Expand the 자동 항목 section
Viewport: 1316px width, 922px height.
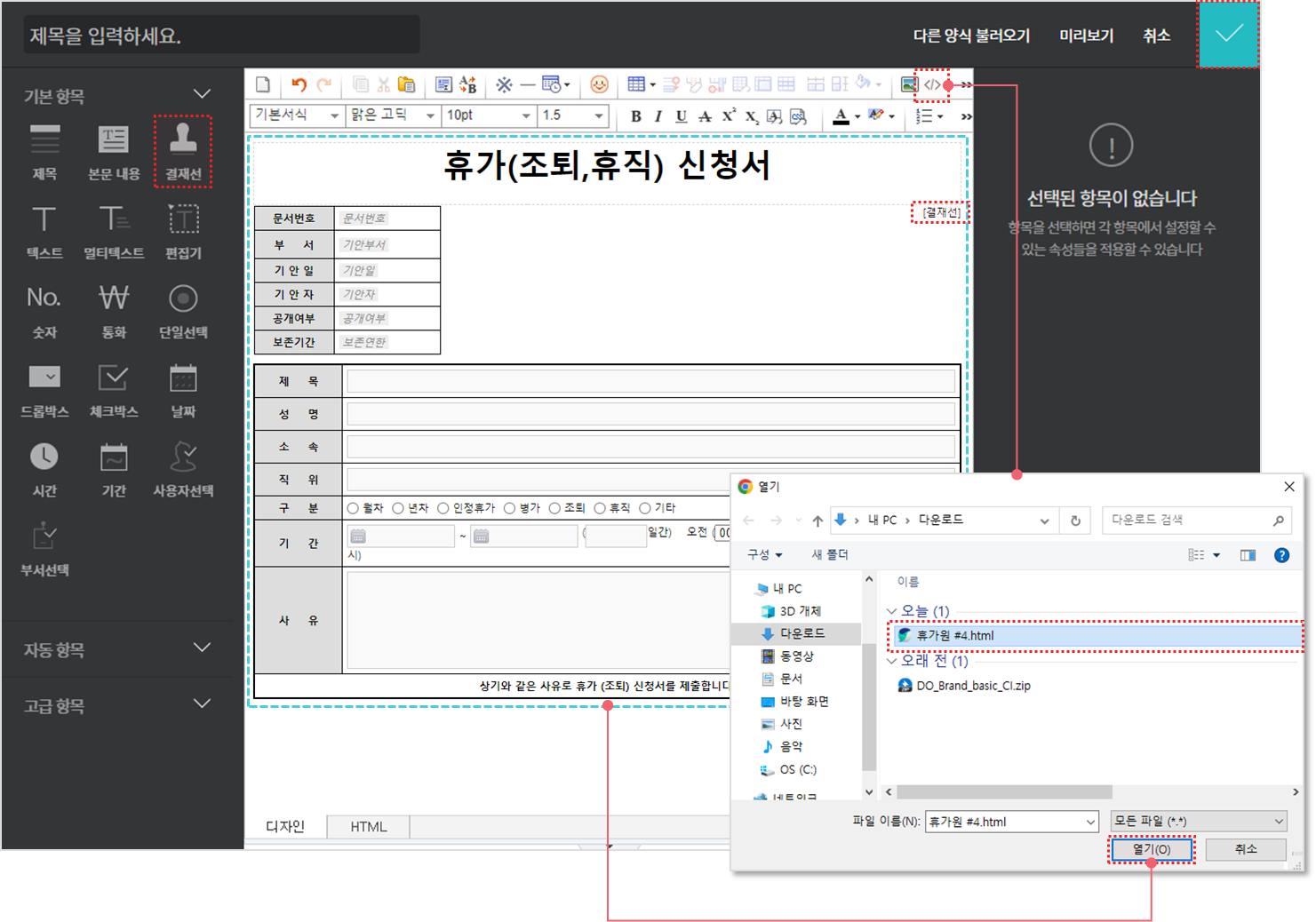[117, 649]
